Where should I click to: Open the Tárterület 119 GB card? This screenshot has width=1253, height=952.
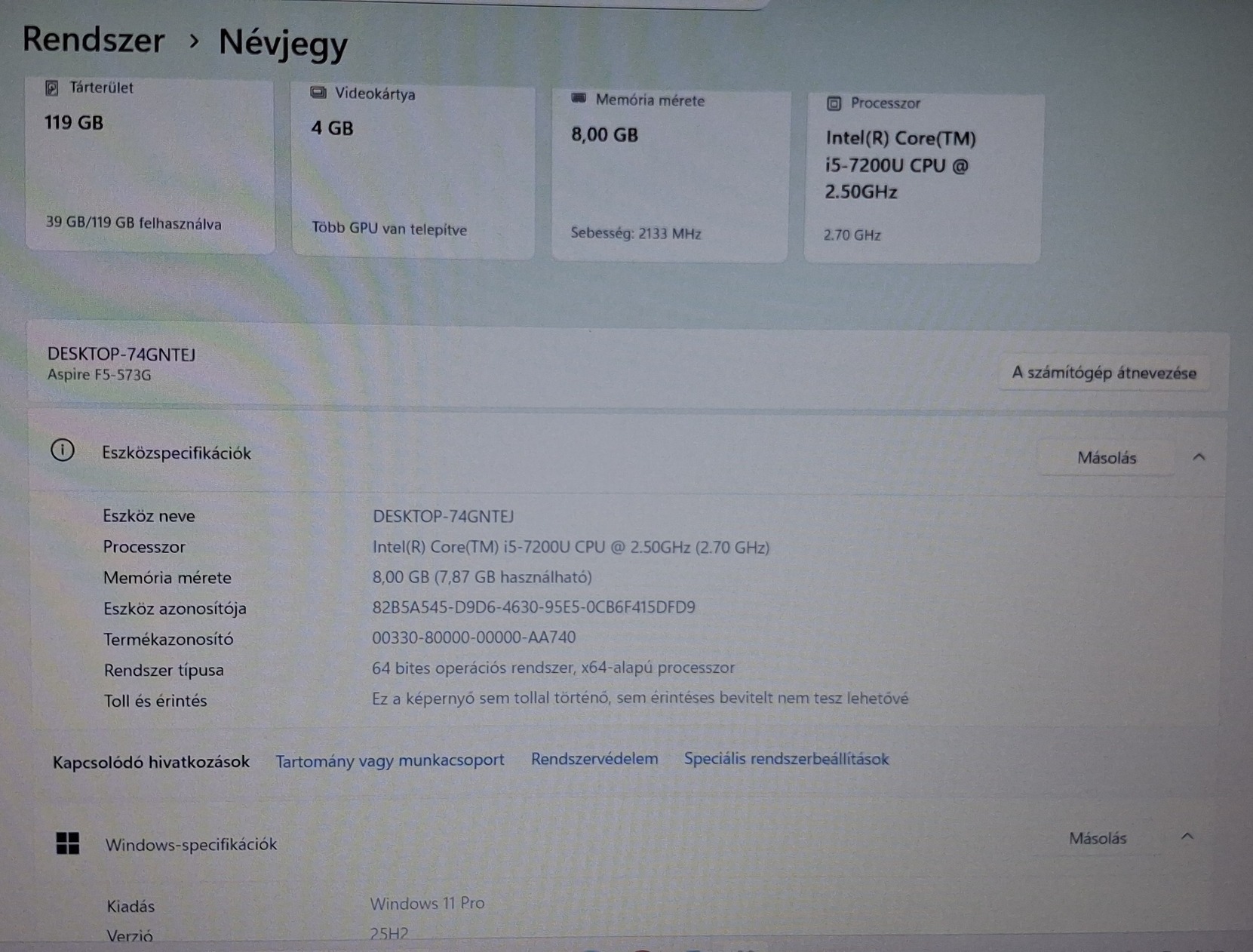(150, 164)
